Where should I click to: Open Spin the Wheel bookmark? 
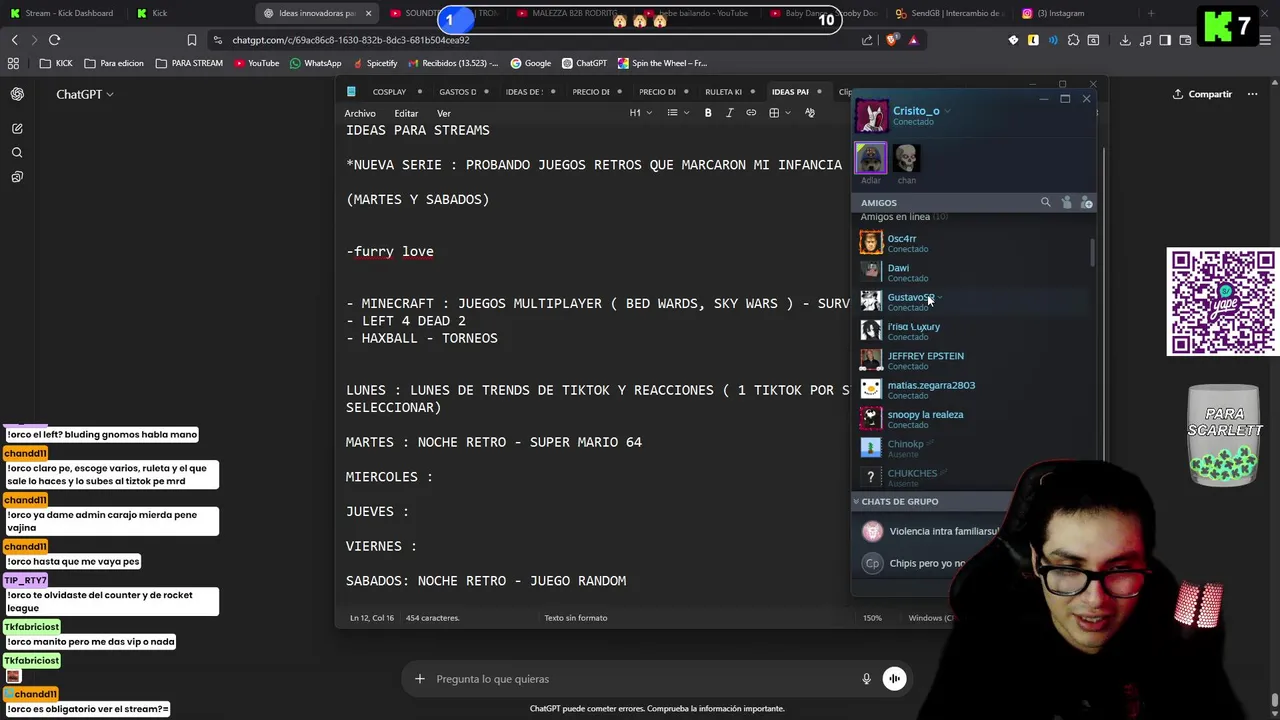[662, 63]
